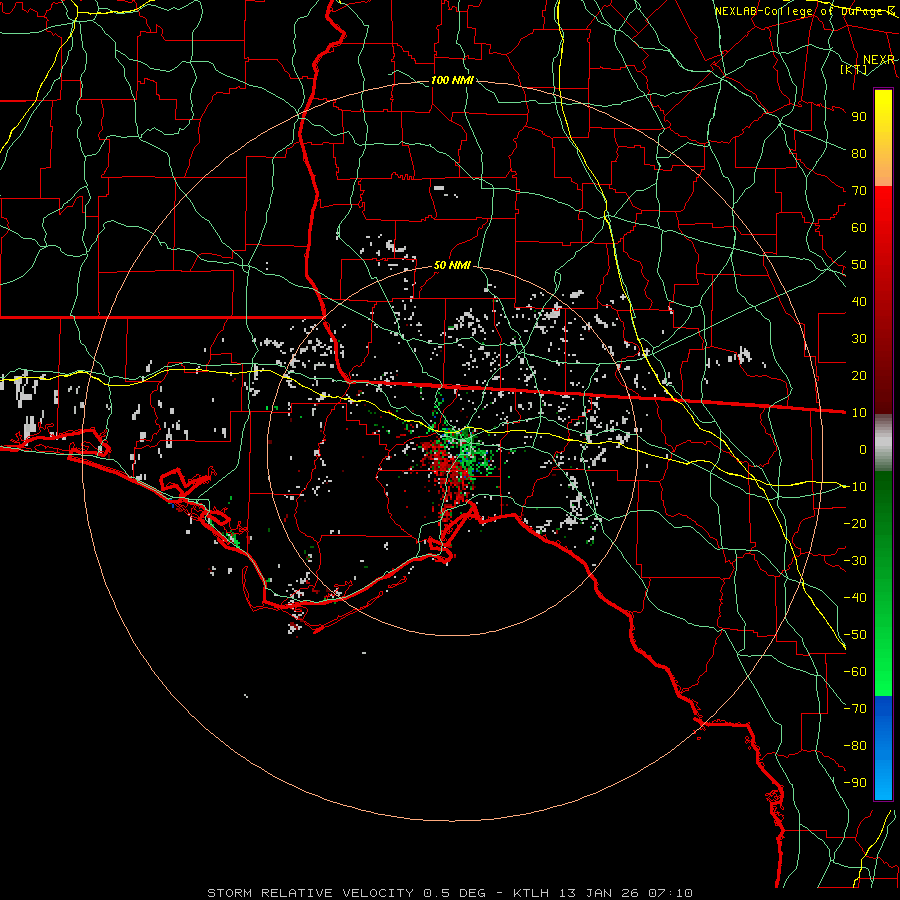This screenshot has width=900, height=900.
Task: Select the positive 10 knot scale label
Action: tap(859, 413)
